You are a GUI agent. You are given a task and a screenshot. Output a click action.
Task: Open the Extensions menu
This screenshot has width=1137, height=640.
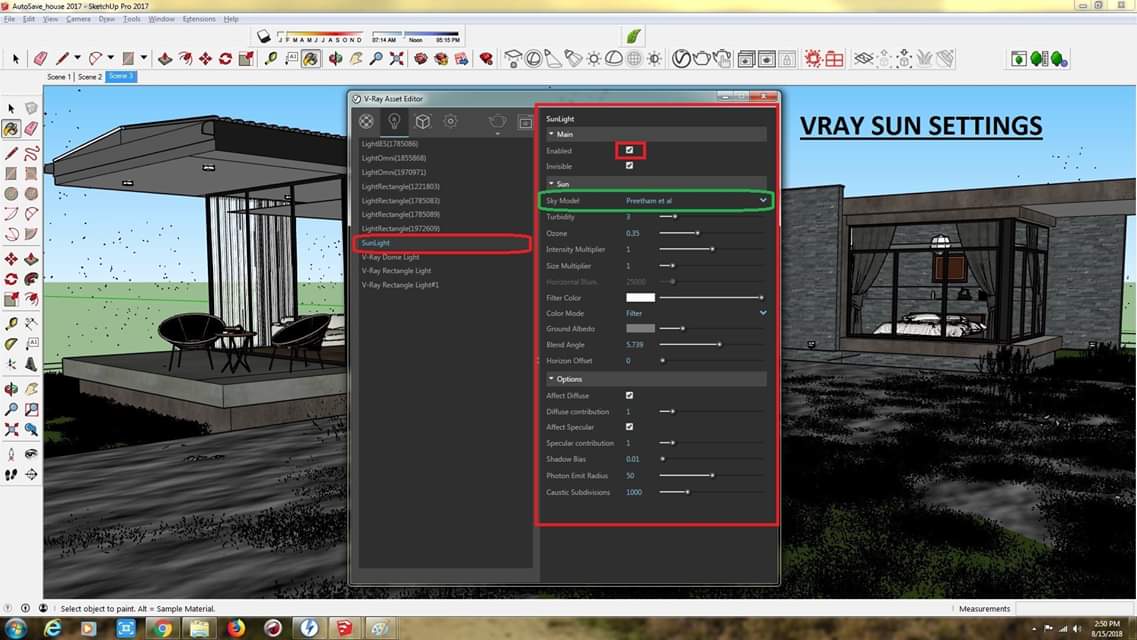tap(199, 19)
